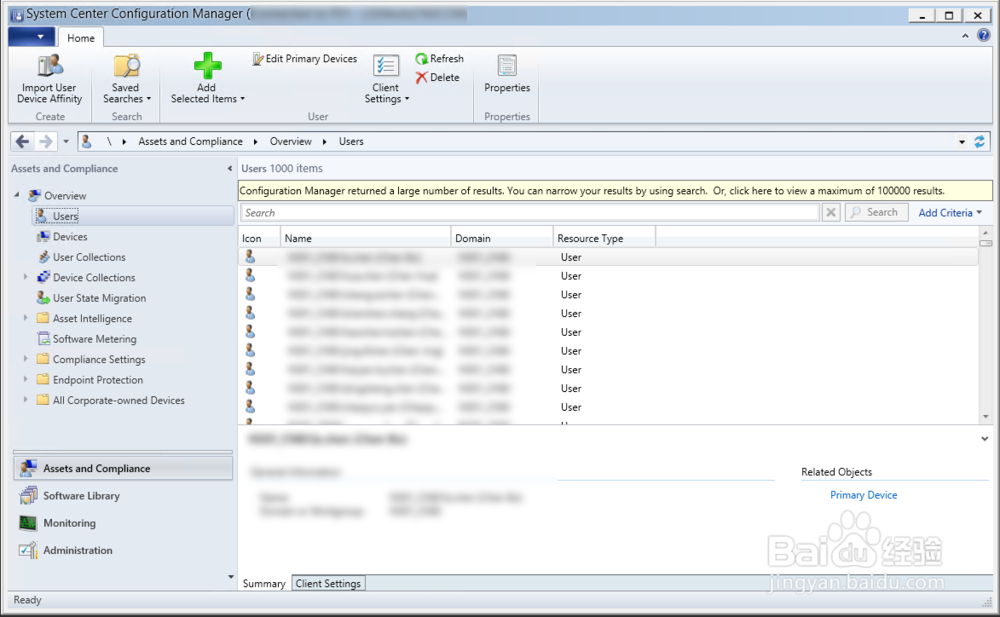1000x617 pixels.
Task: Select Users in the navigation tree
Action: (133, 216)
